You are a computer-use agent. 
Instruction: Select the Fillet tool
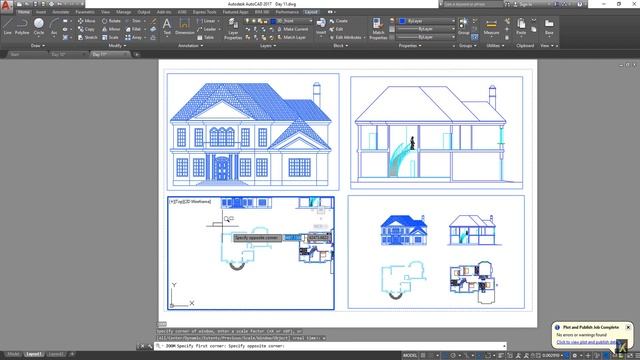pos(133,29)
